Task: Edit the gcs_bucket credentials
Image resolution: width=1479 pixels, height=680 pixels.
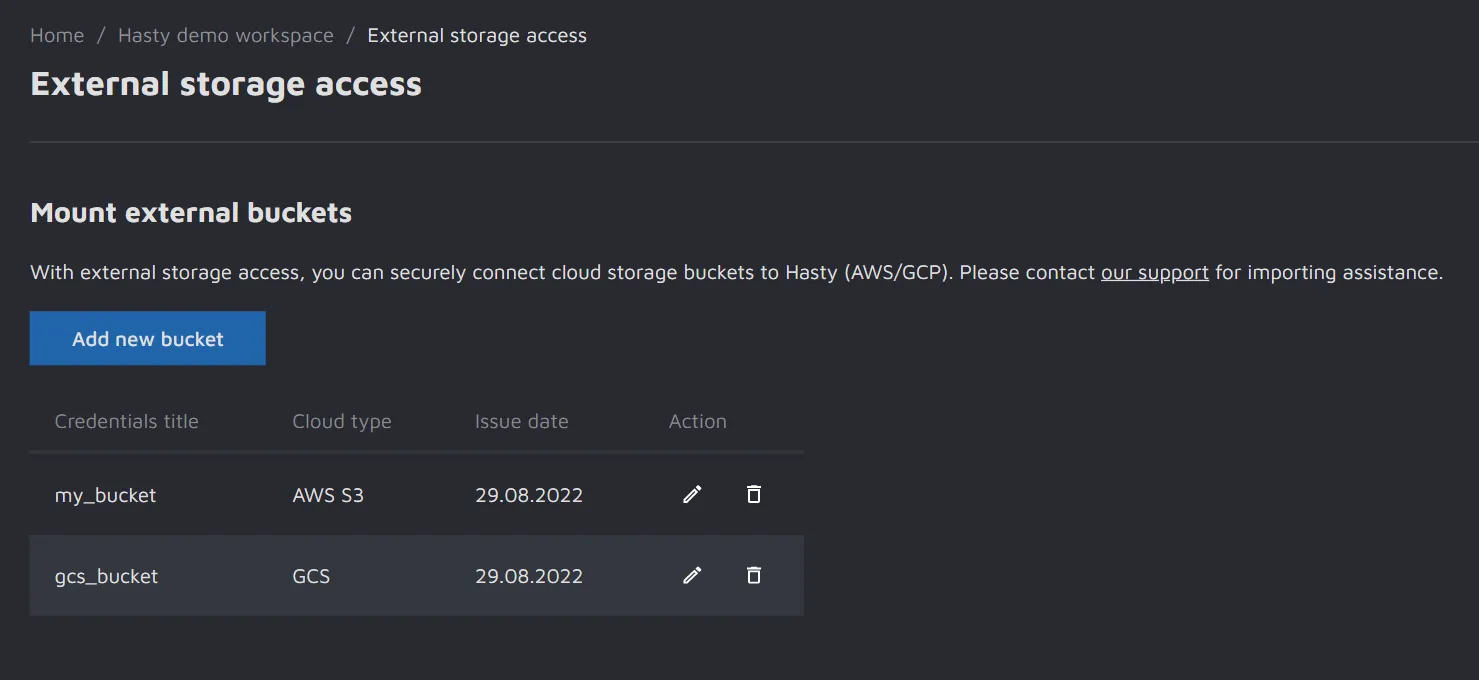Action: coord(692,575)
